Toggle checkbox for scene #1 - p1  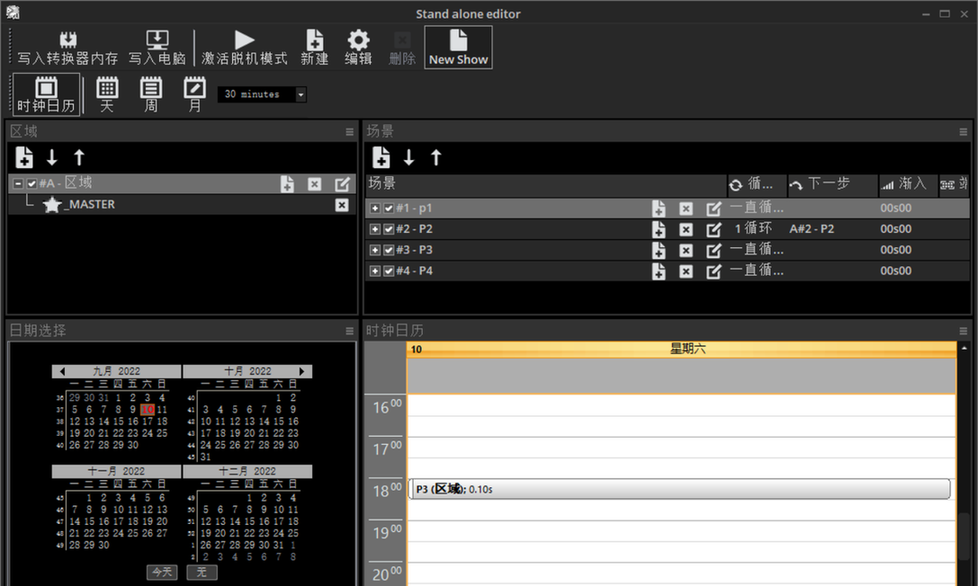point(389,208)
